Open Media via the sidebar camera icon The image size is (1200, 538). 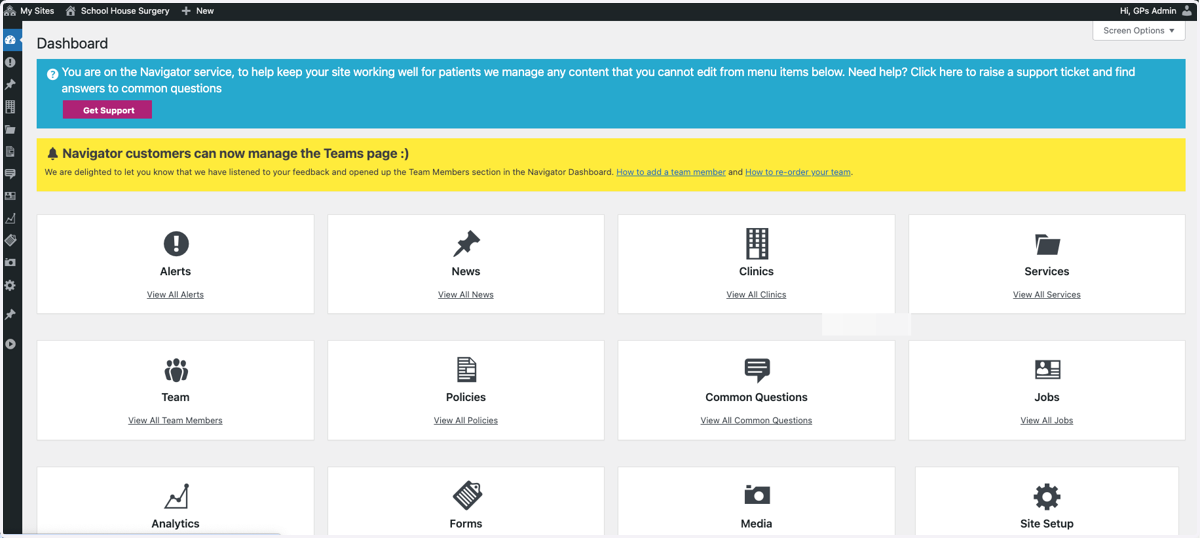[x=10, y=263]
